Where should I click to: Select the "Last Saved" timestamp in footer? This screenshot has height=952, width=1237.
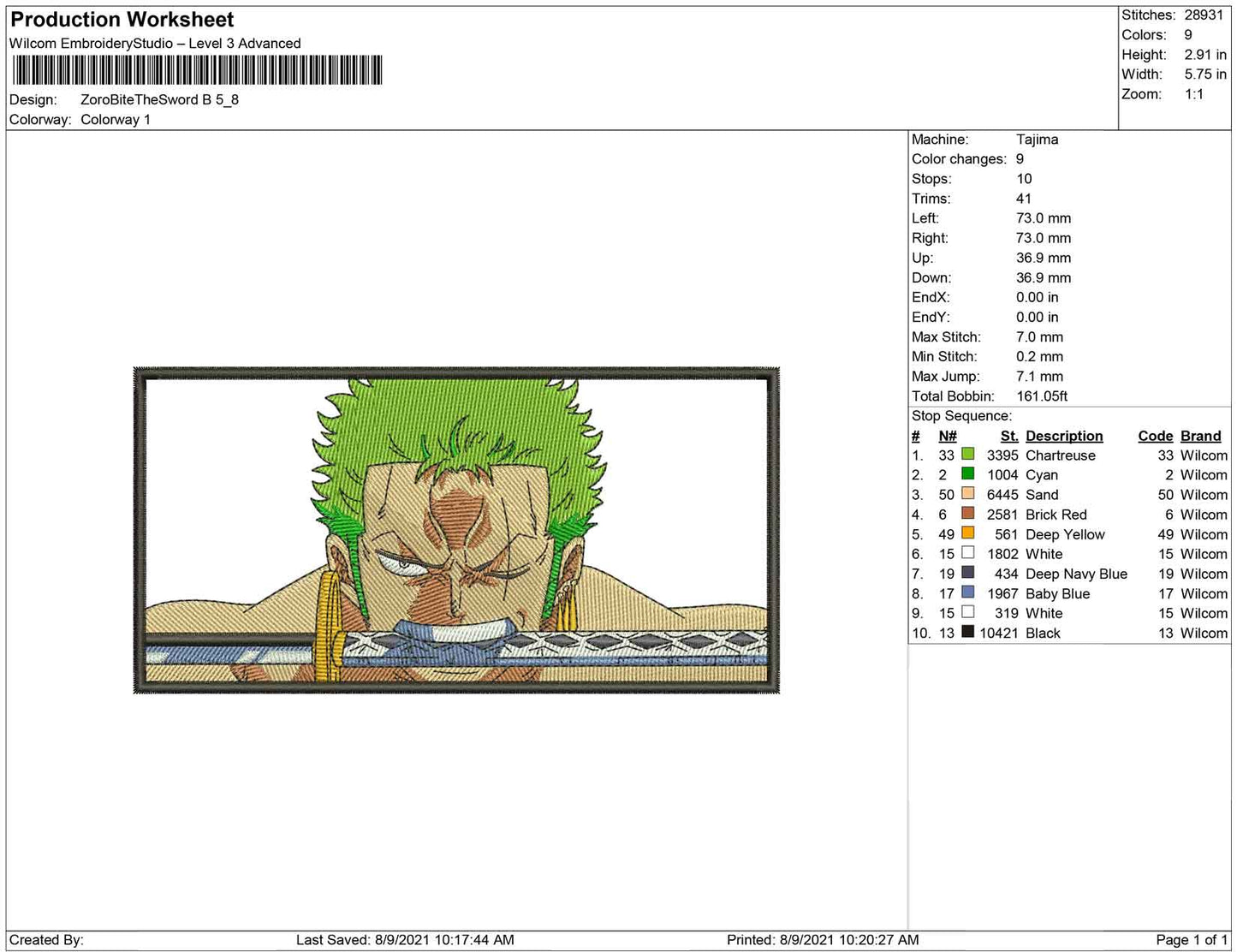click(x=405, y=940)
